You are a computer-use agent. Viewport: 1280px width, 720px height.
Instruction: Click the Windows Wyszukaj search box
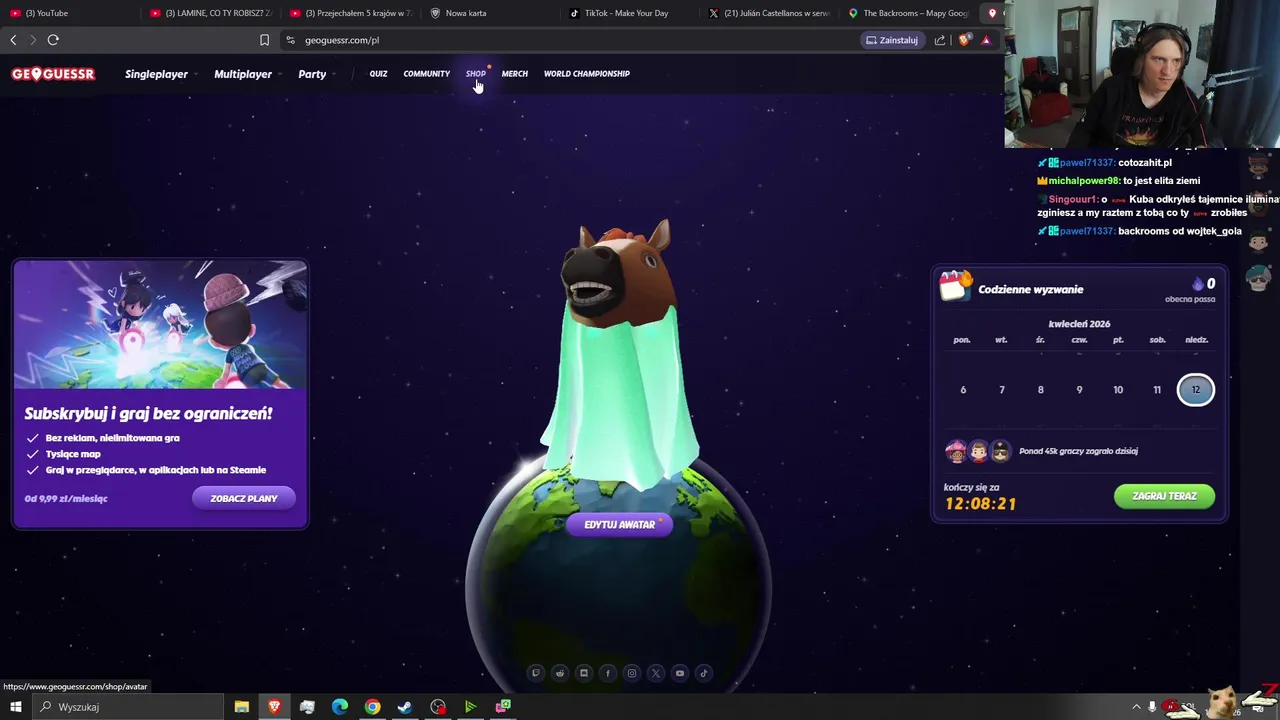pos(130,707)
